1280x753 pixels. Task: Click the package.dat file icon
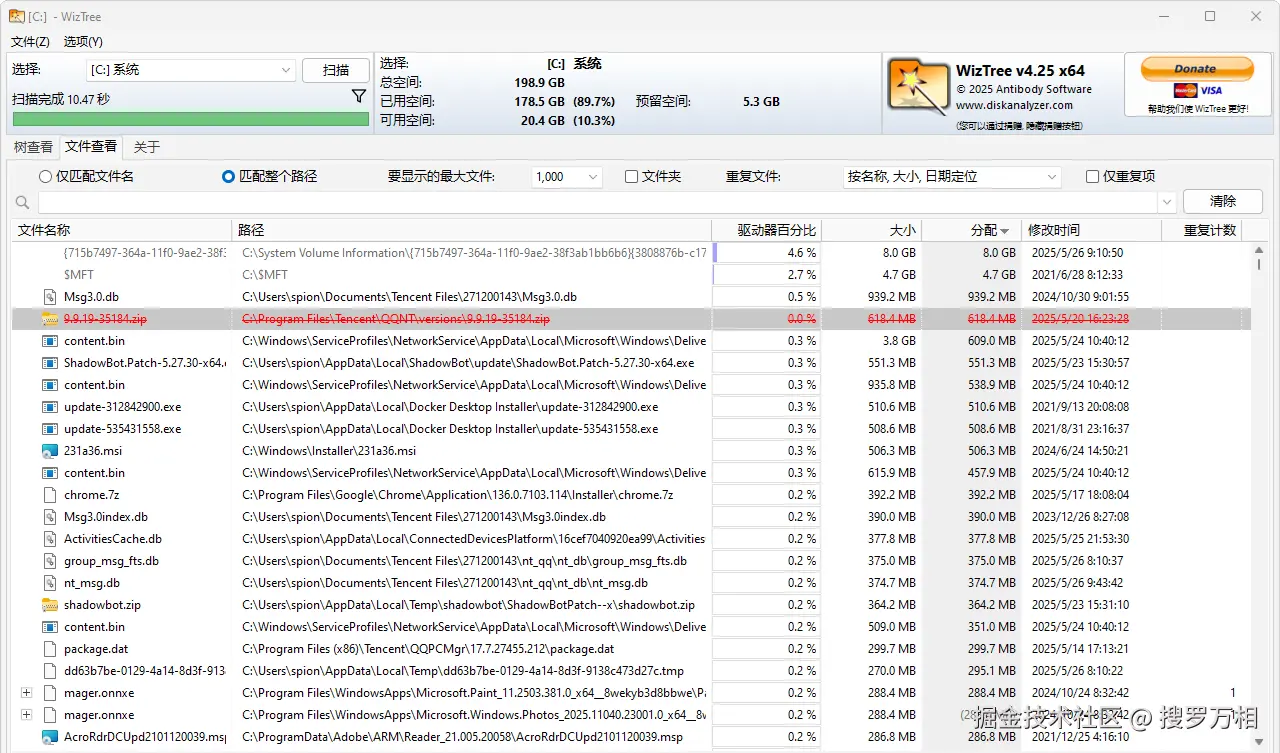click(x=50, y=649)
